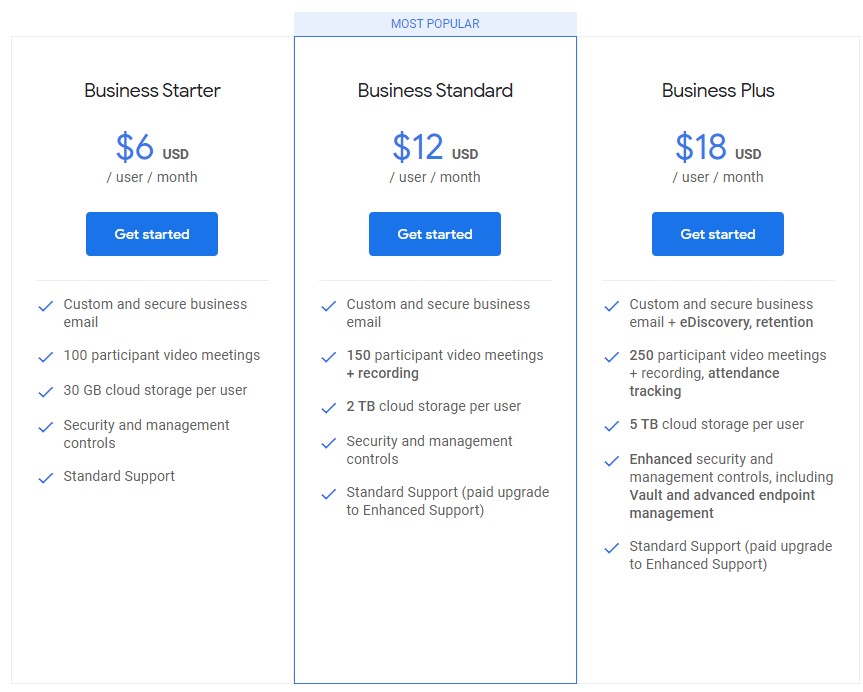This screenshot has width=863, height=692.
Task: Click the $6 USD price
Action: 152,147
